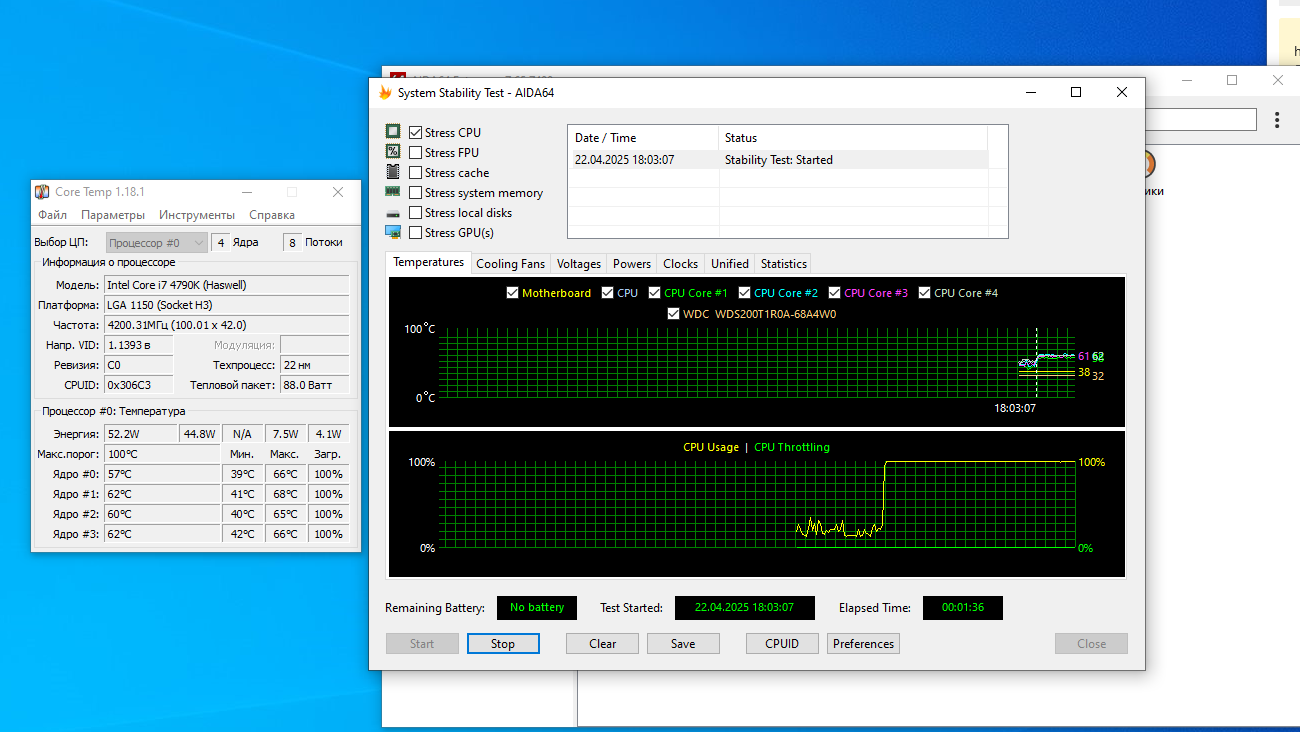
Task: Click the 'No battery' status field
Action: pos(537,608)
